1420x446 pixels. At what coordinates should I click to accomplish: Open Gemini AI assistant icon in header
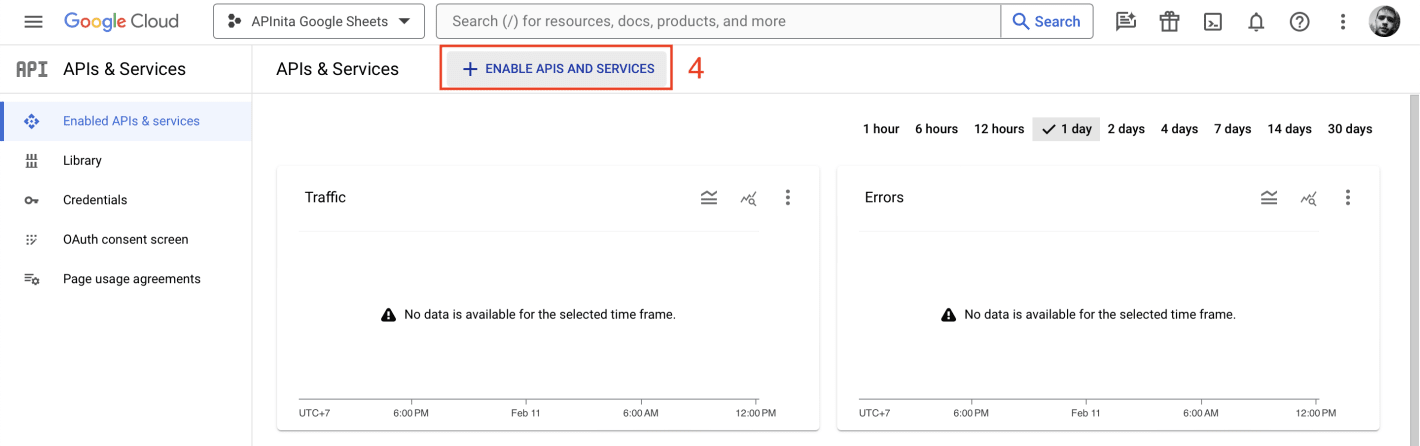click(x=1126, y=21)
